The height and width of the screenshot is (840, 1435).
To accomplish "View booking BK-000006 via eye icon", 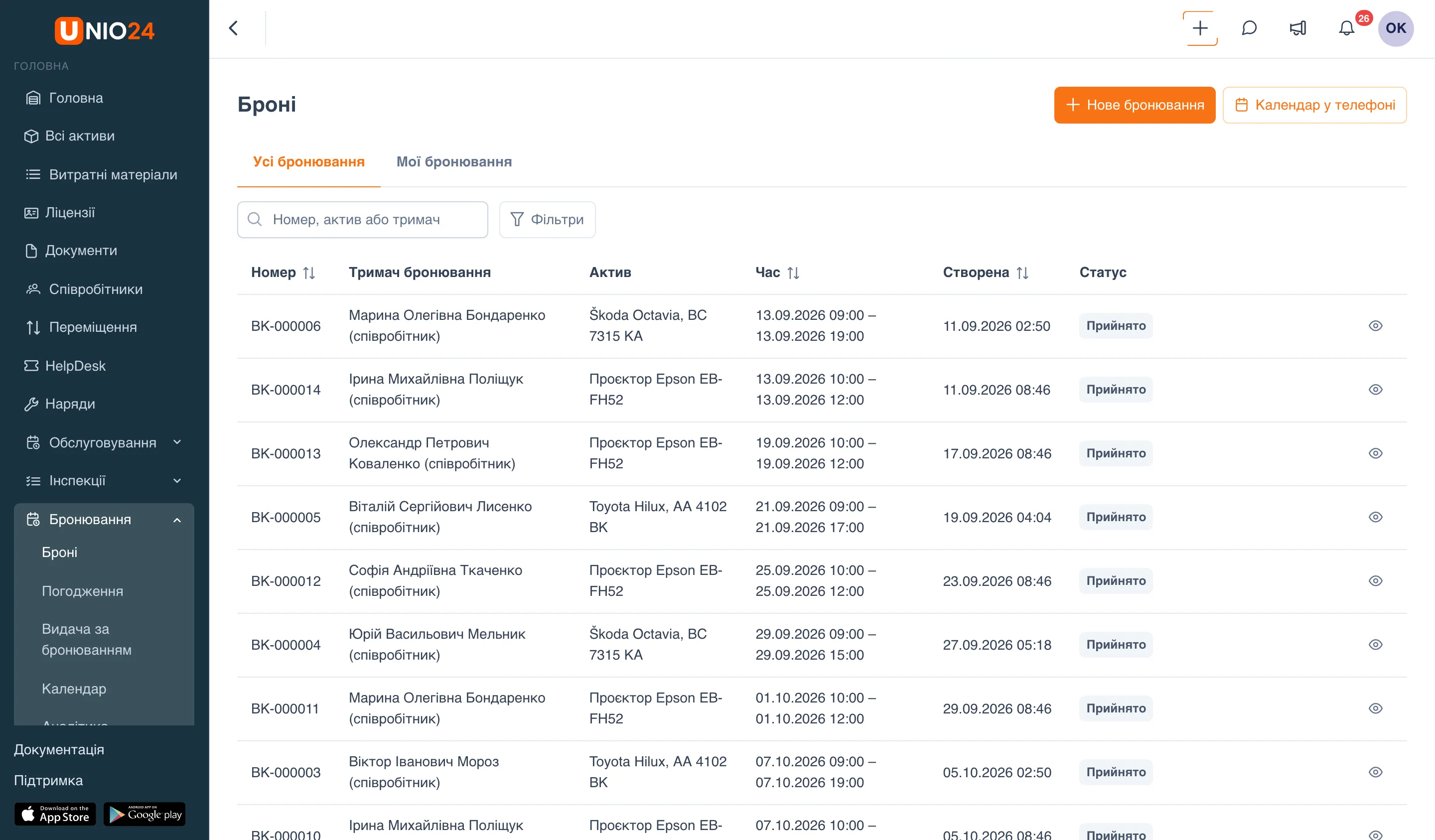I will point(1375,326).
